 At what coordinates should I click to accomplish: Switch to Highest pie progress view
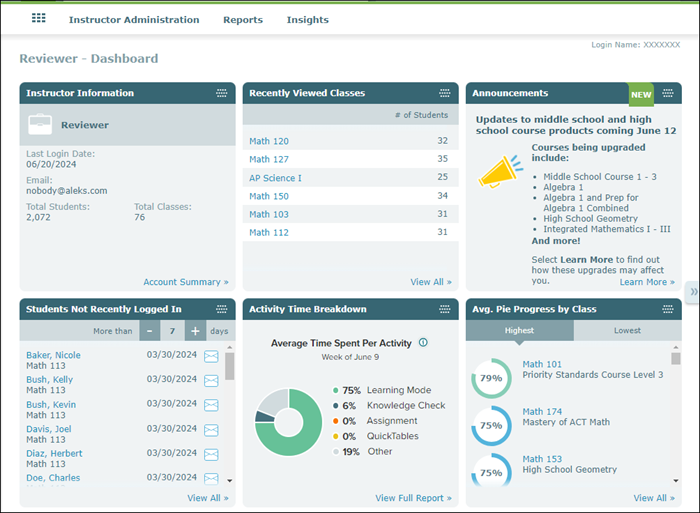[519, 331]
